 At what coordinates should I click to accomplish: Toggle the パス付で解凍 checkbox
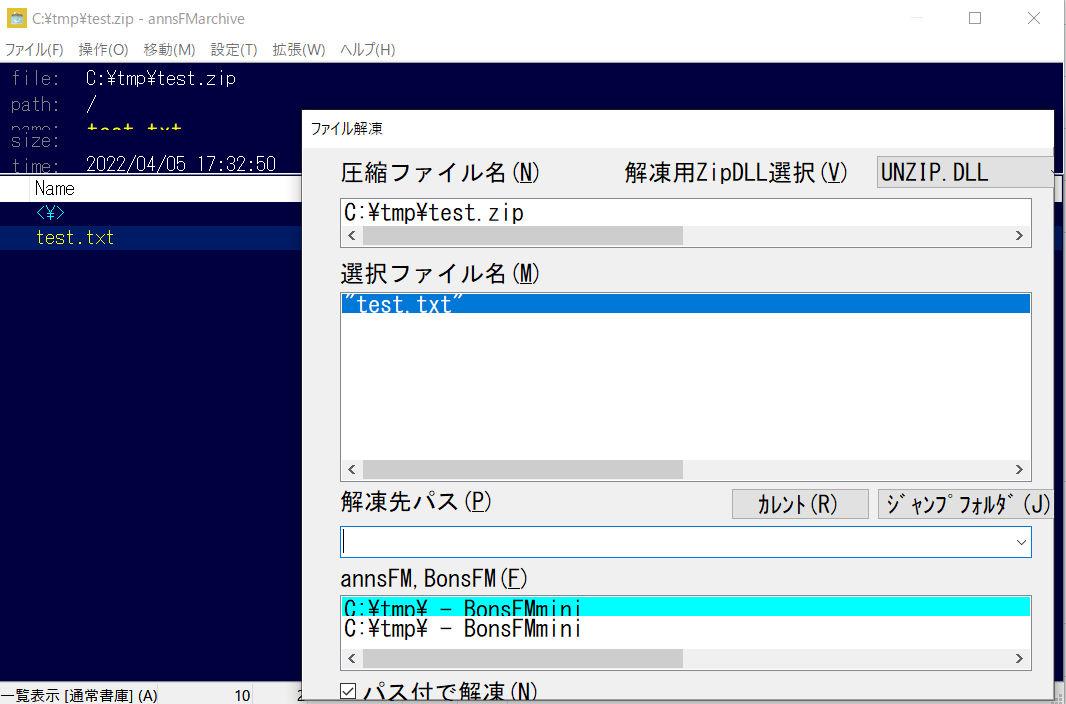click(348, 691)
